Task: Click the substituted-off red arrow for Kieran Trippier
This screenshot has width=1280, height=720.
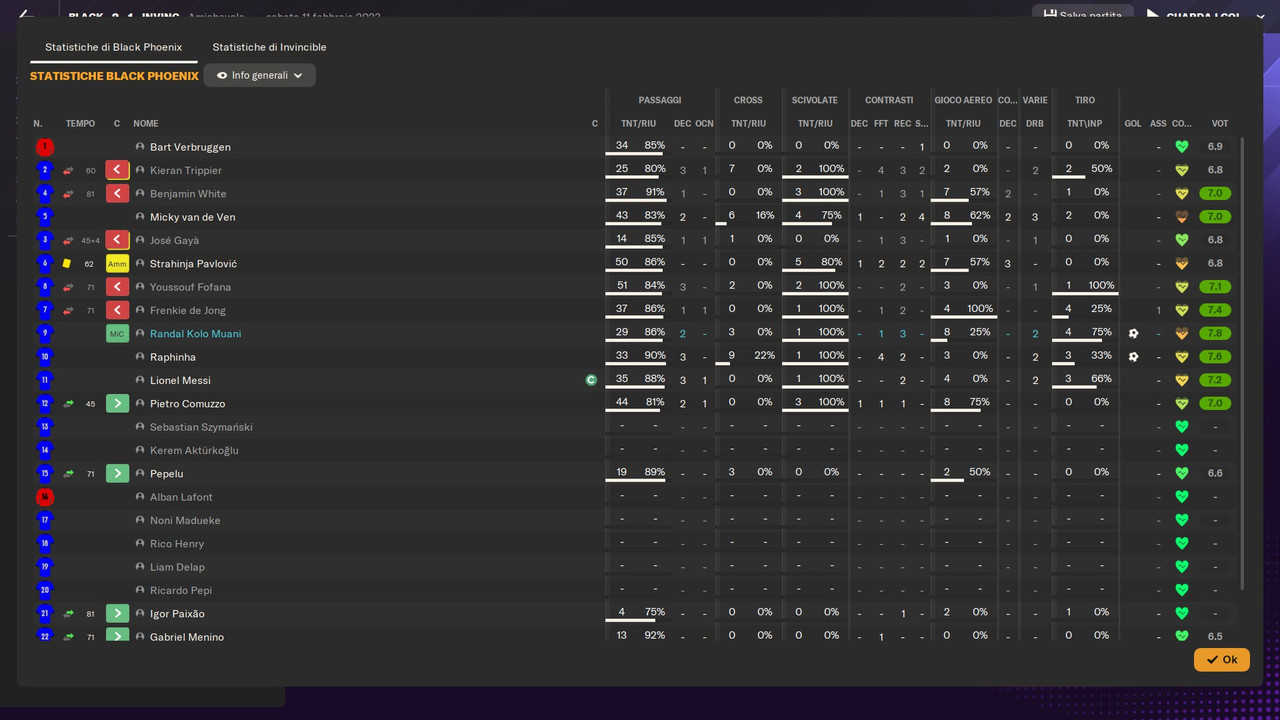Action: 68,171
